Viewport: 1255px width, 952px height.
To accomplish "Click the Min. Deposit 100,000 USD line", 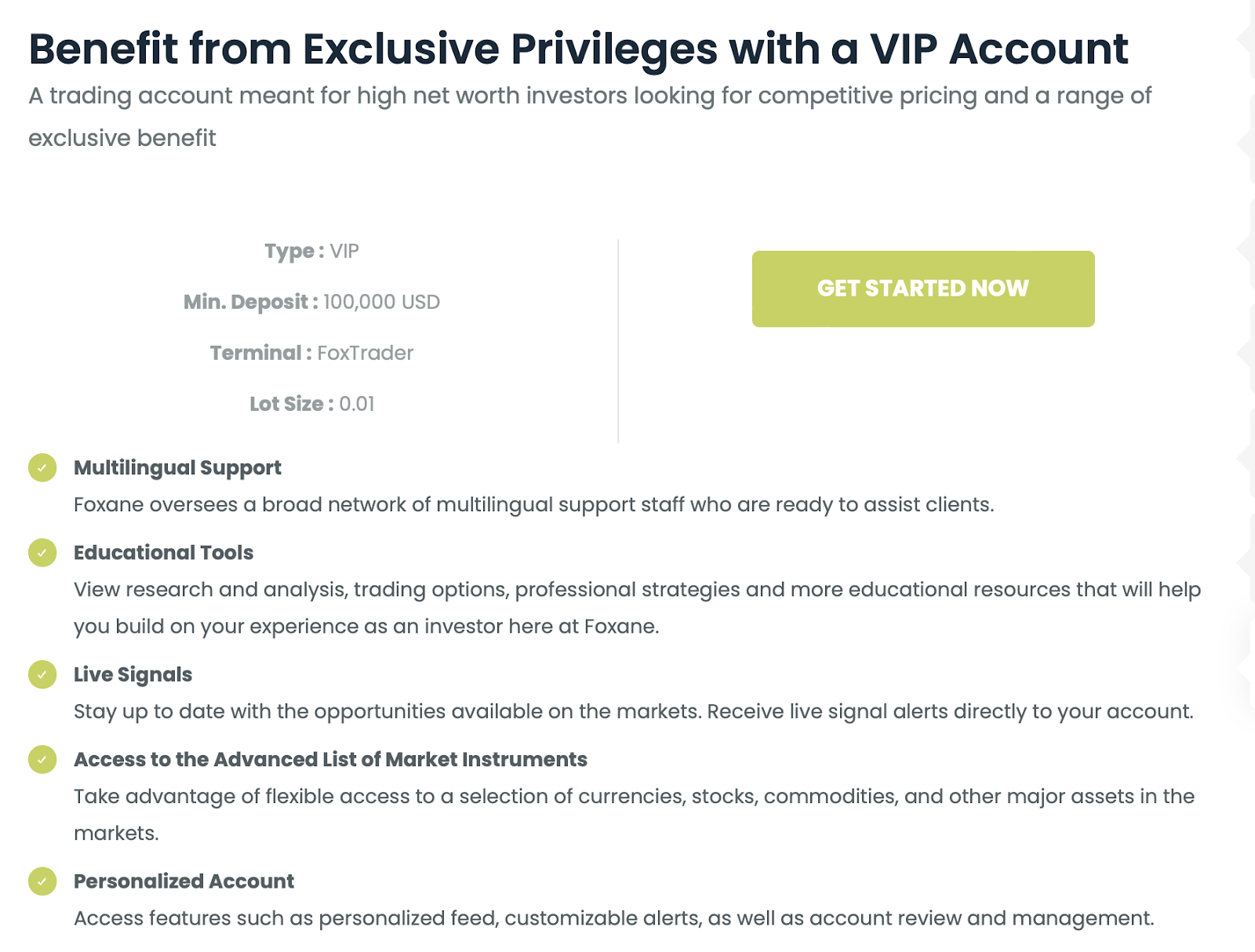I will coord(311,302).
